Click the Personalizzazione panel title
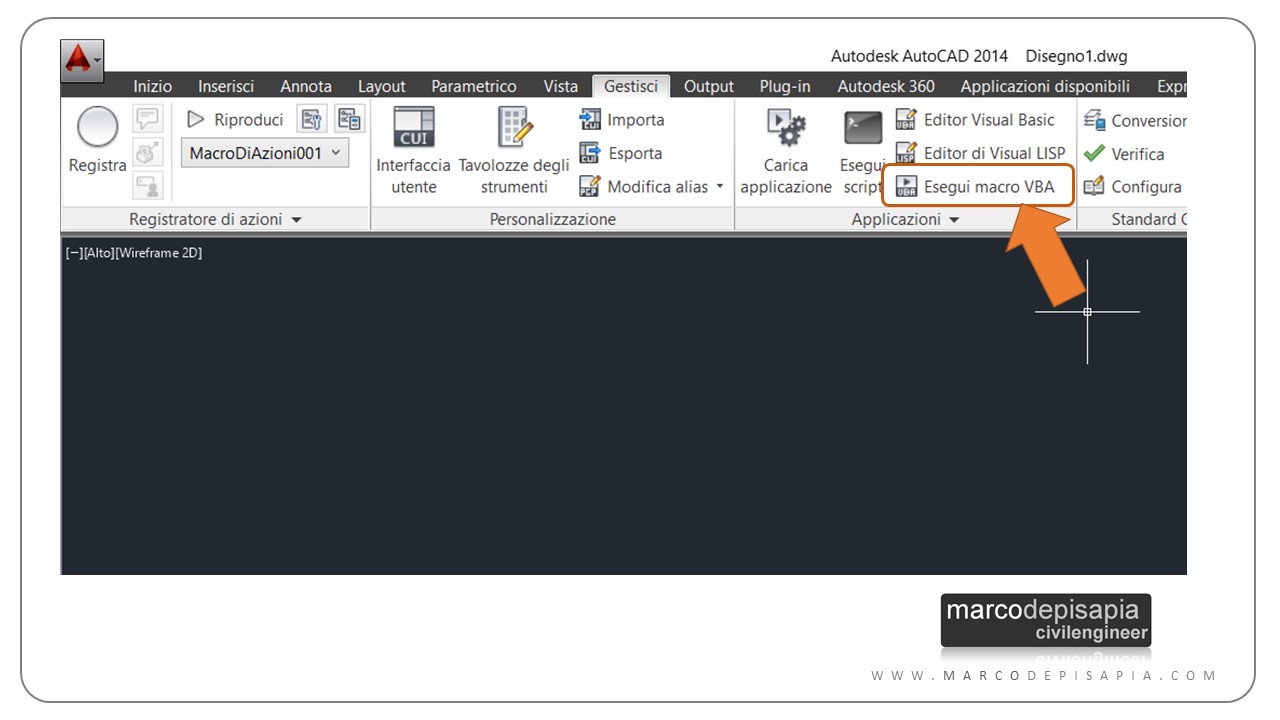 pos(553,219)
